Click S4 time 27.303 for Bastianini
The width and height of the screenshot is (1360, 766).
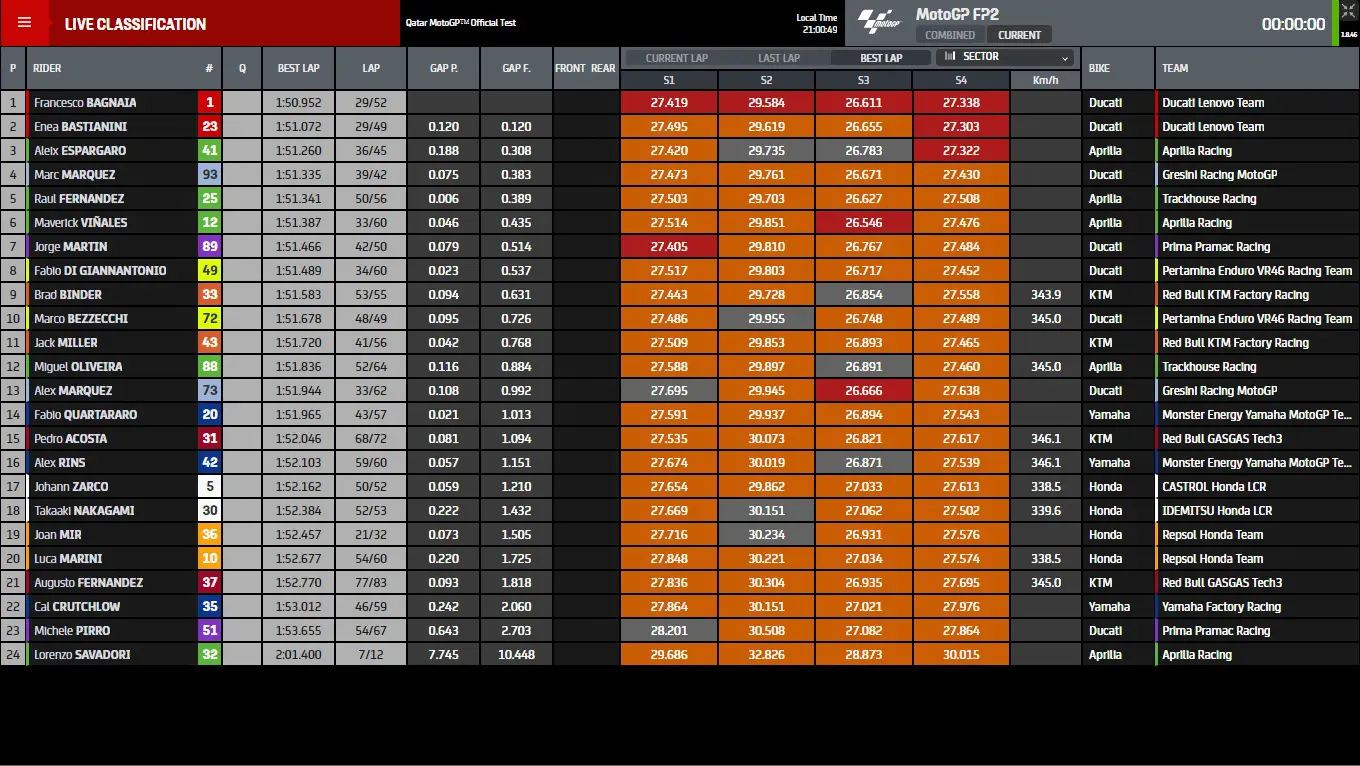tap(961, 126)
